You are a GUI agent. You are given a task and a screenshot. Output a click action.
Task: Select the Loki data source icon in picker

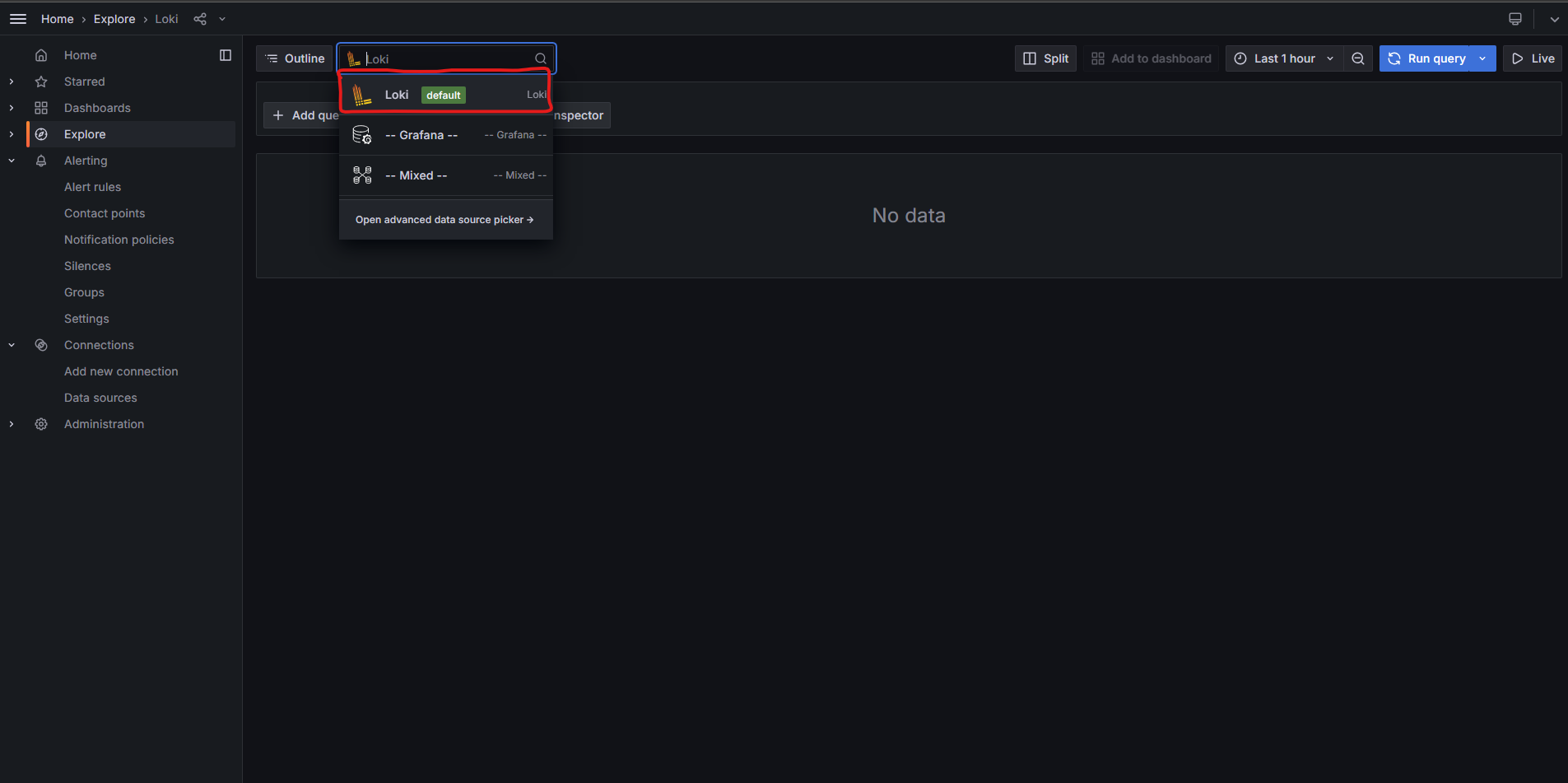click(362, 94)
